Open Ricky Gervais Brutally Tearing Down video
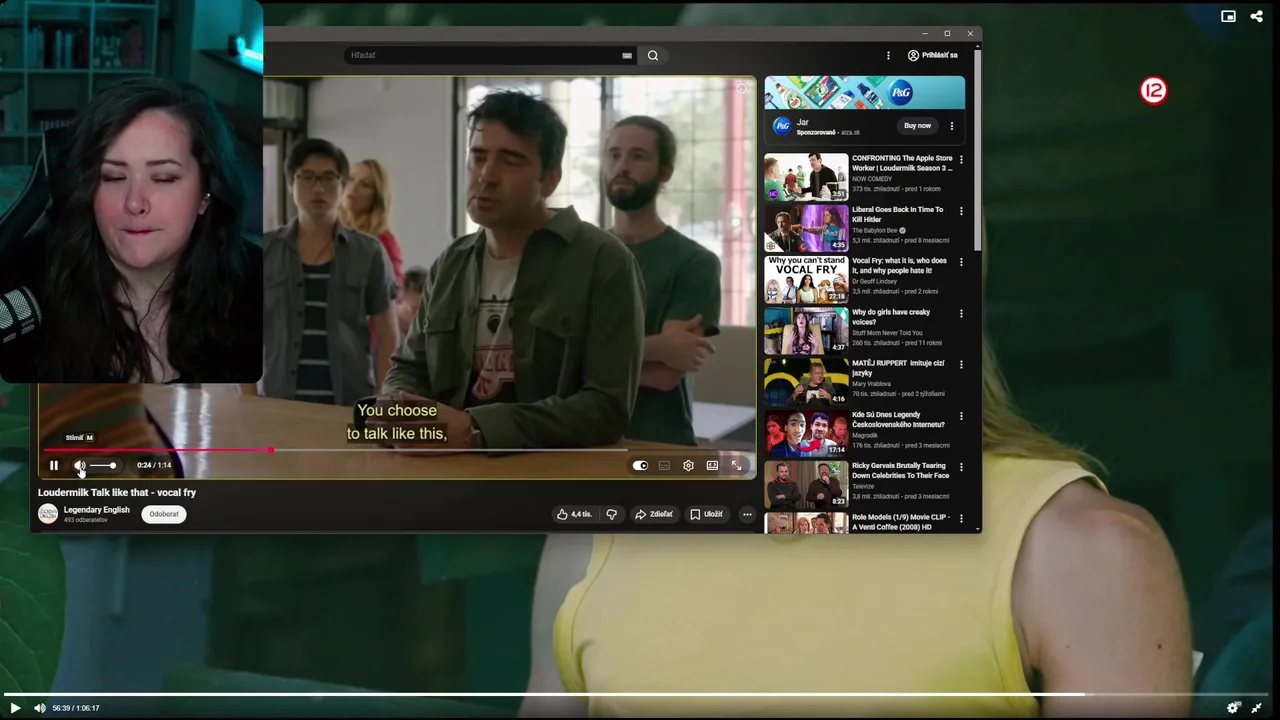This screenshot has width=1280, height=720. click(x=900, y=471)
